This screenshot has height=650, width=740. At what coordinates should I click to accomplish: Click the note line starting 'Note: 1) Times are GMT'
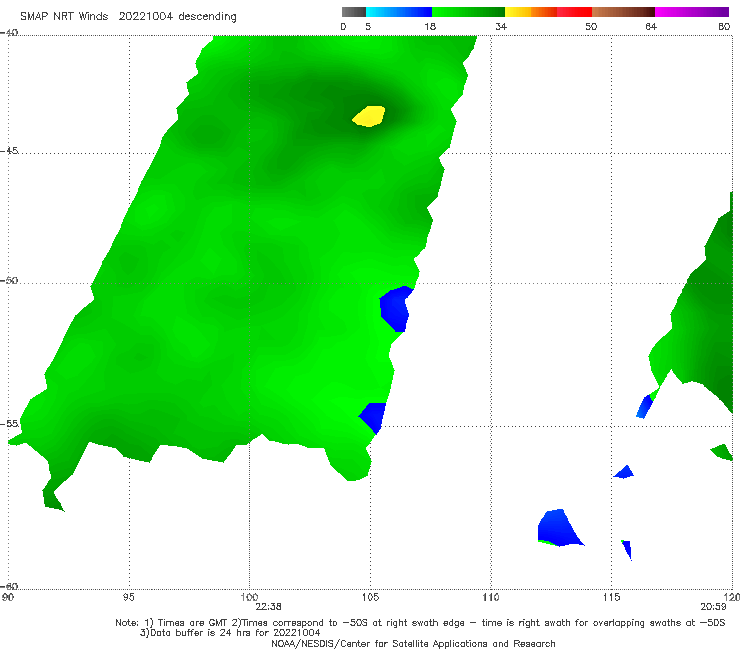420,623
